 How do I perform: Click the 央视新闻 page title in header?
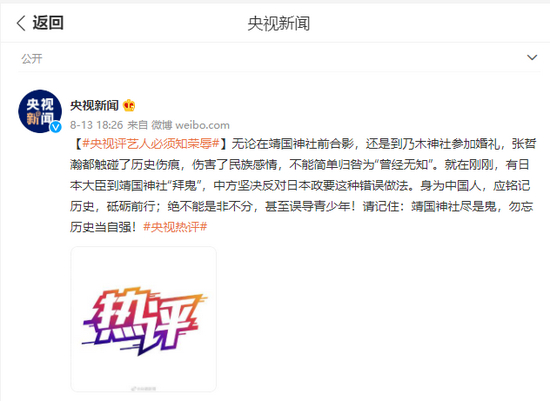point(279,24)
